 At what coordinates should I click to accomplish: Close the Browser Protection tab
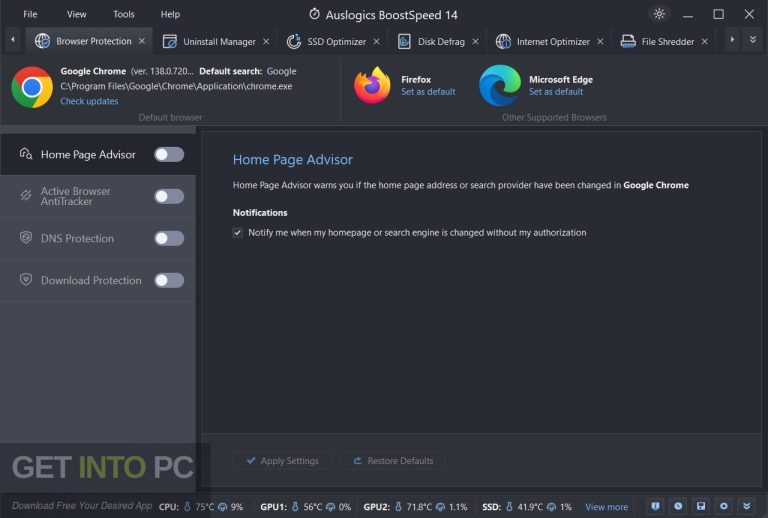142,41
